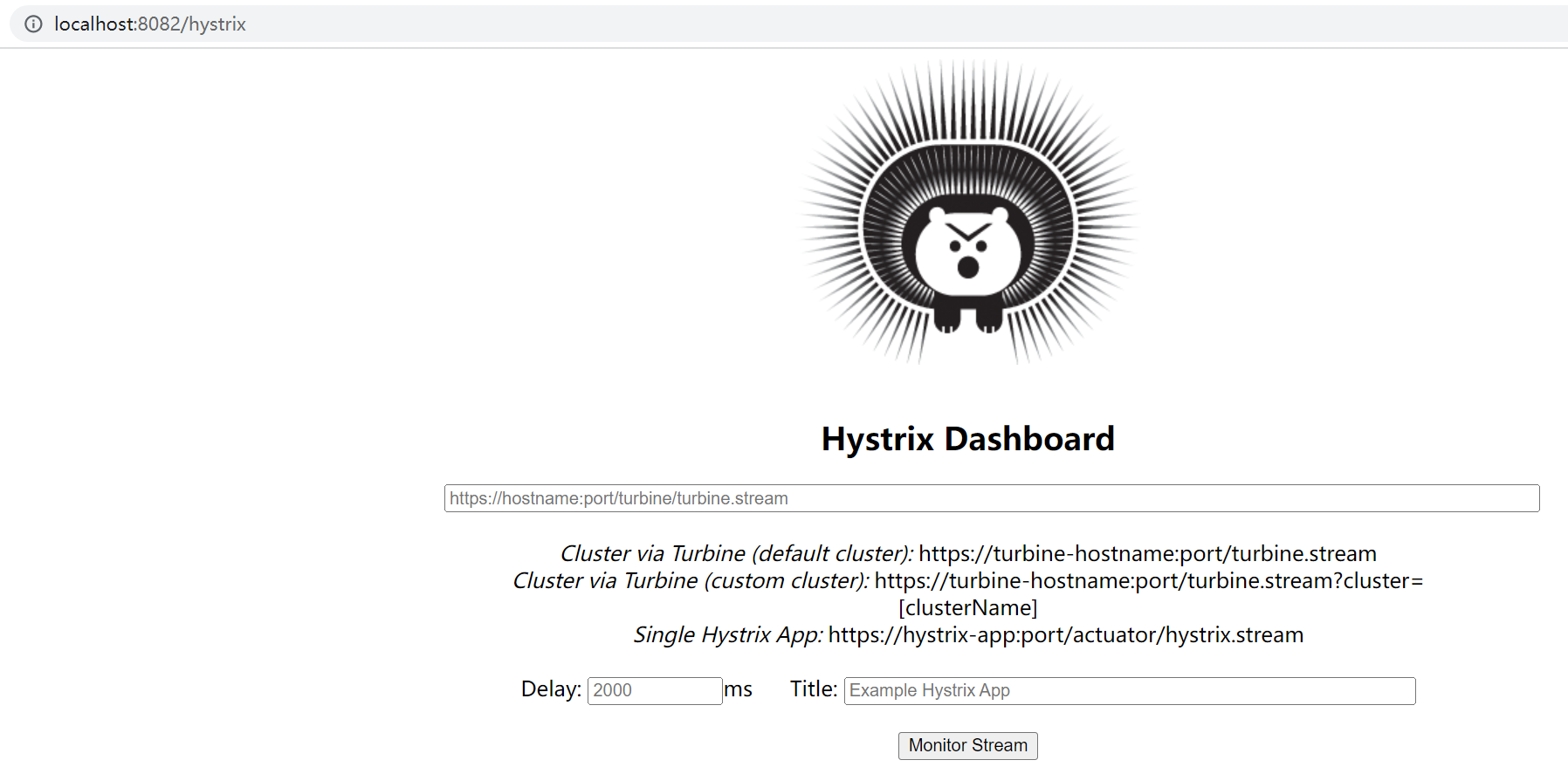Click the Hystrix Dashboard heading
1568x767 pixels.
pos(968,439)
